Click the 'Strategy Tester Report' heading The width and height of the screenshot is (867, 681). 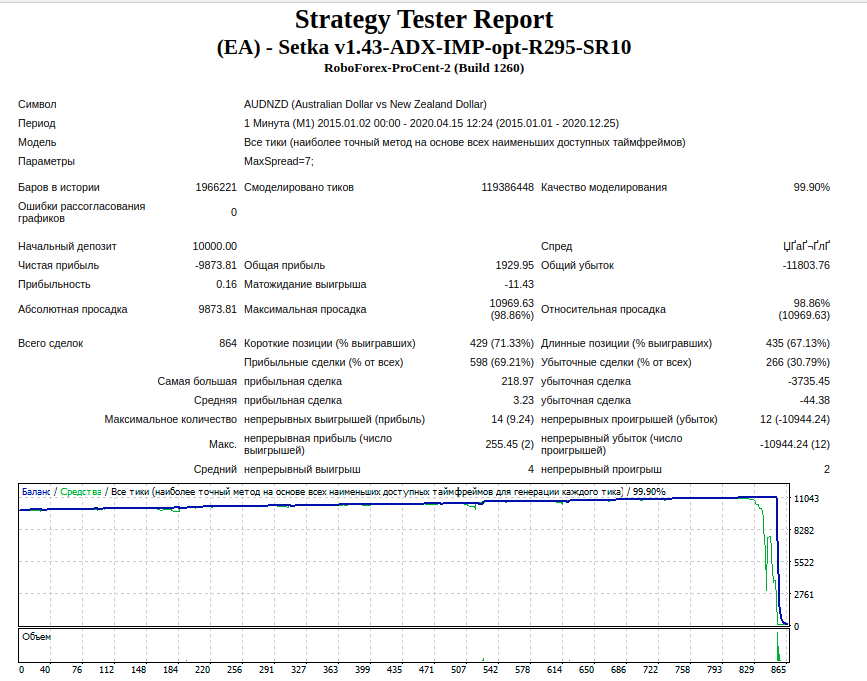coord(424,19)
